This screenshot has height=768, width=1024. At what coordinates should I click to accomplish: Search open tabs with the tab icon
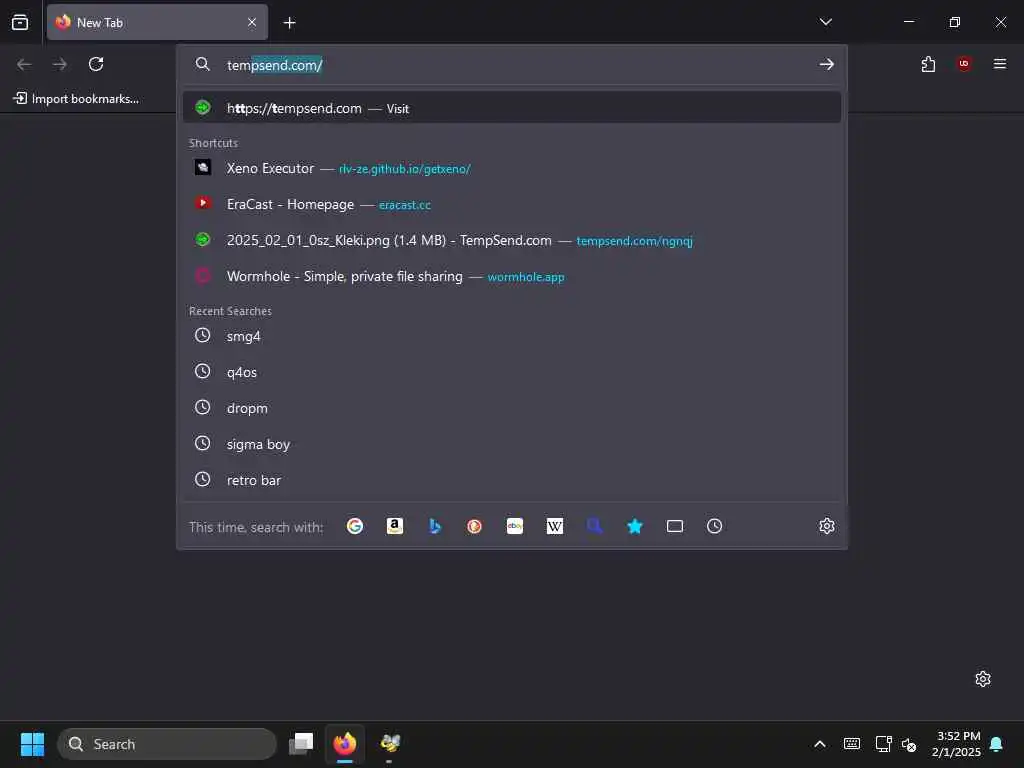(x=675, y=526)
